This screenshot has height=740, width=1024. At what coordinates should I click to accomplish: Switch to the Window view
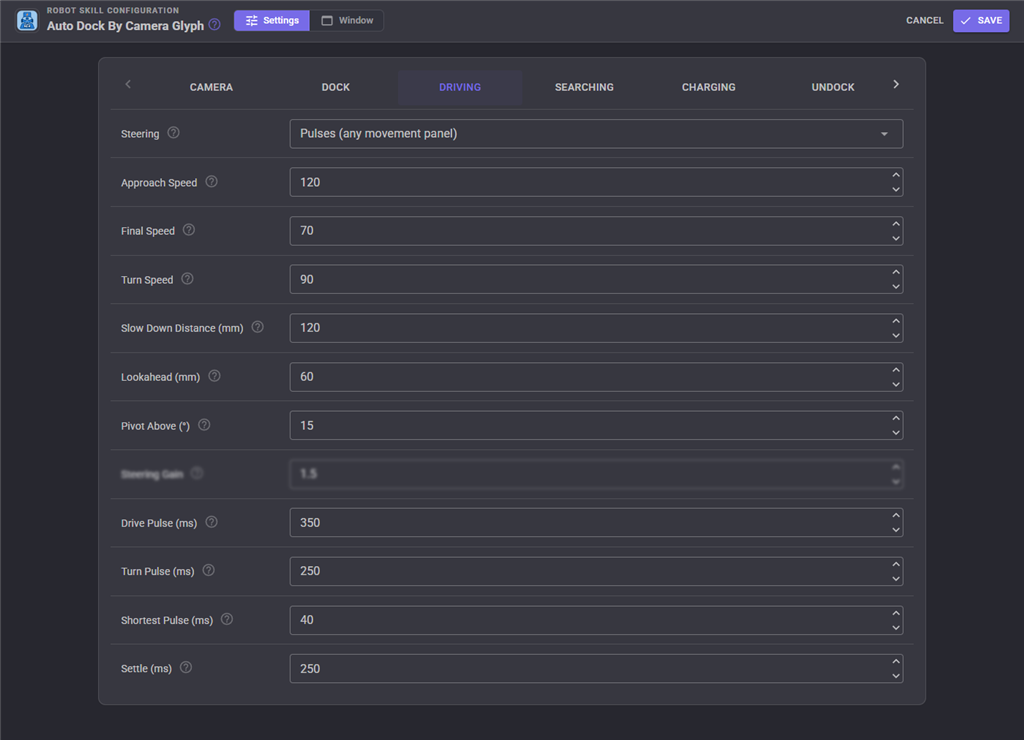pyautogui.click(x=347, y=21)
